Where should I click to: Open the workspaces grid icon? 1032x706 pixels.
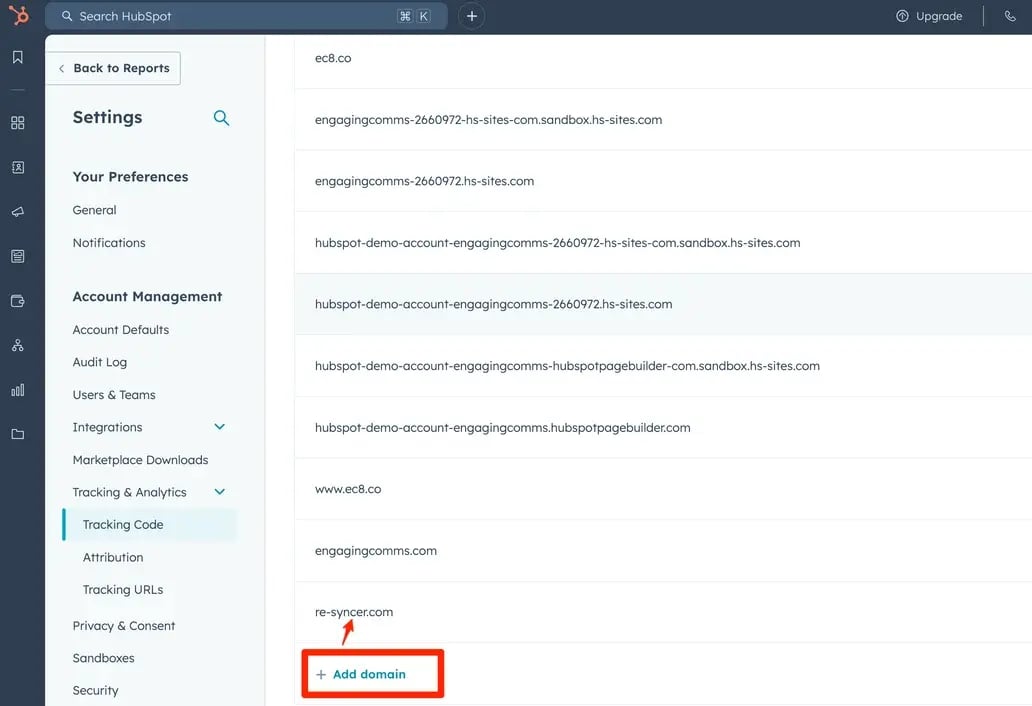[18, 123]
